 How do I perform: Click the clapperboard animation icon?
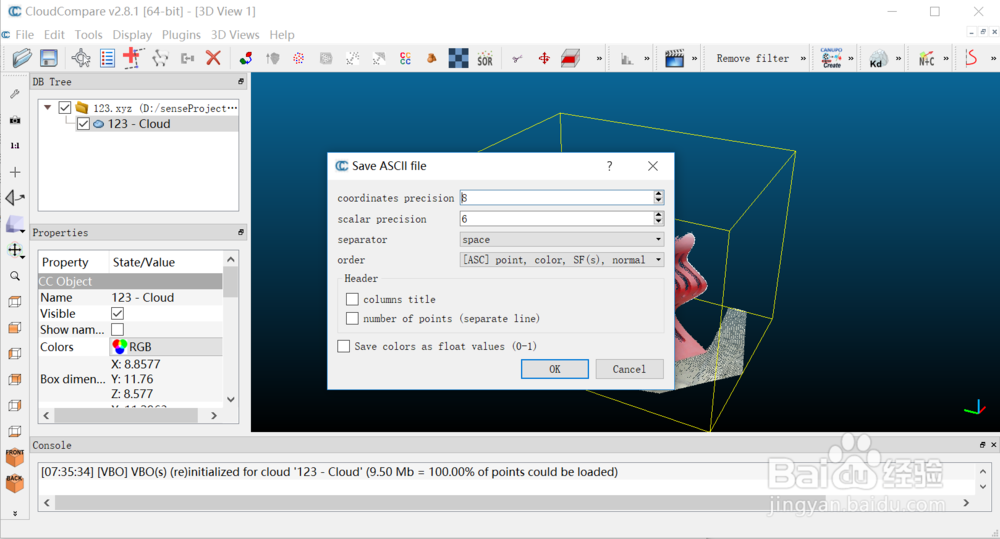674,58
